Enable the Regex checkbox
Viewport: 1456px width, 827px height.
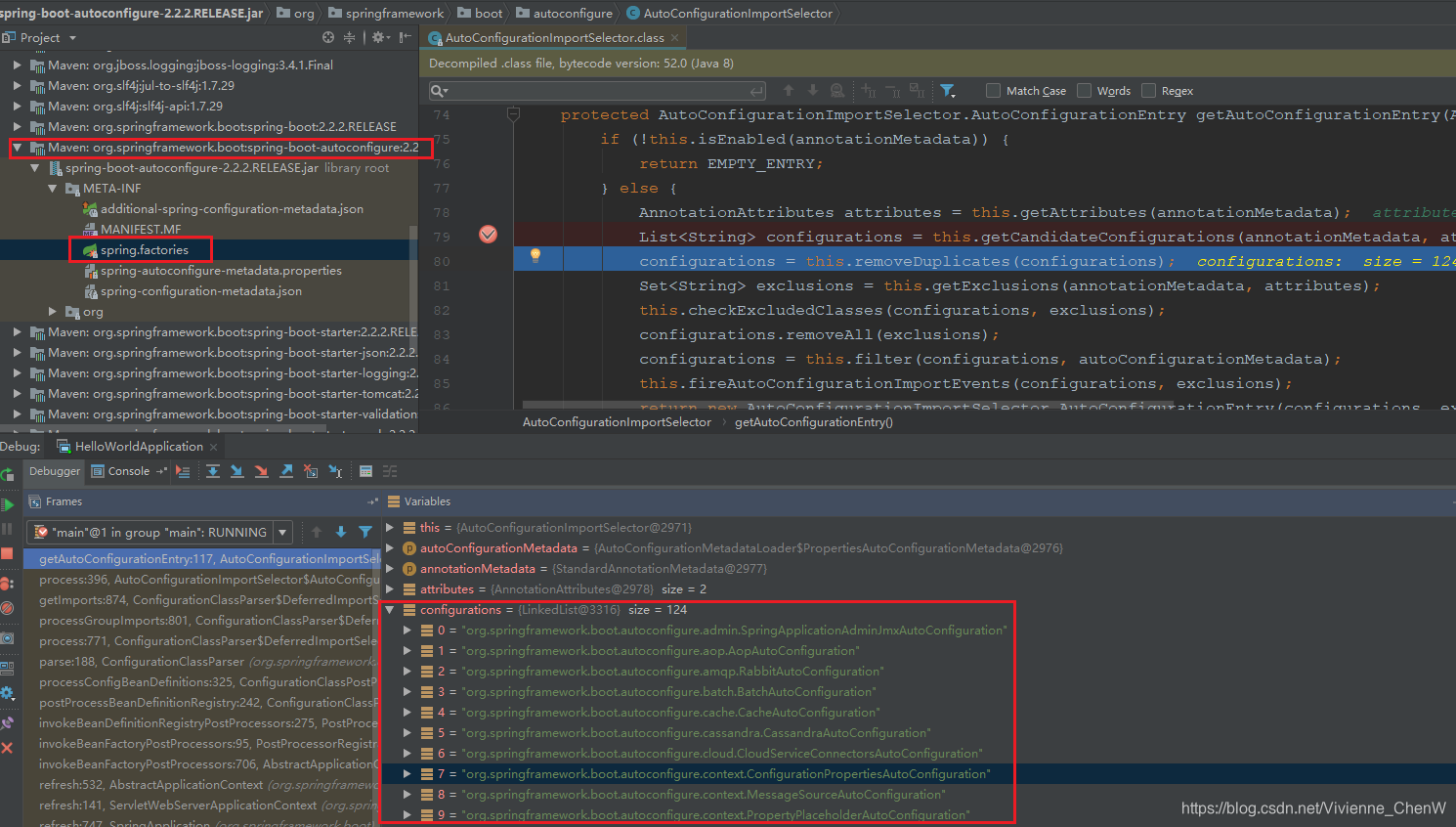point(1148,91)
